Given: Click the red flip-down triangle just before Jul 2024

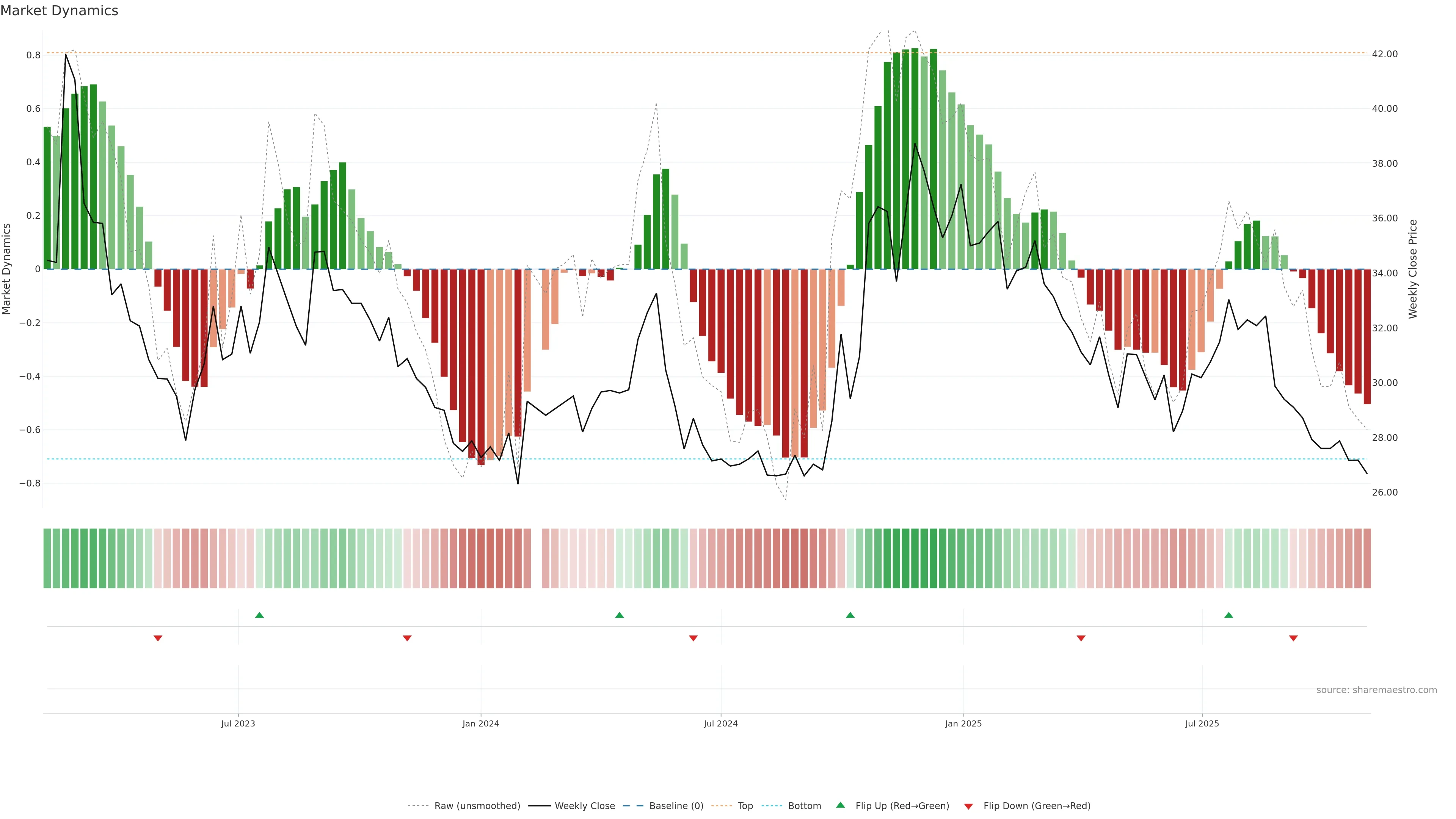Looking at the screenshot, I should tap(693, 638).
